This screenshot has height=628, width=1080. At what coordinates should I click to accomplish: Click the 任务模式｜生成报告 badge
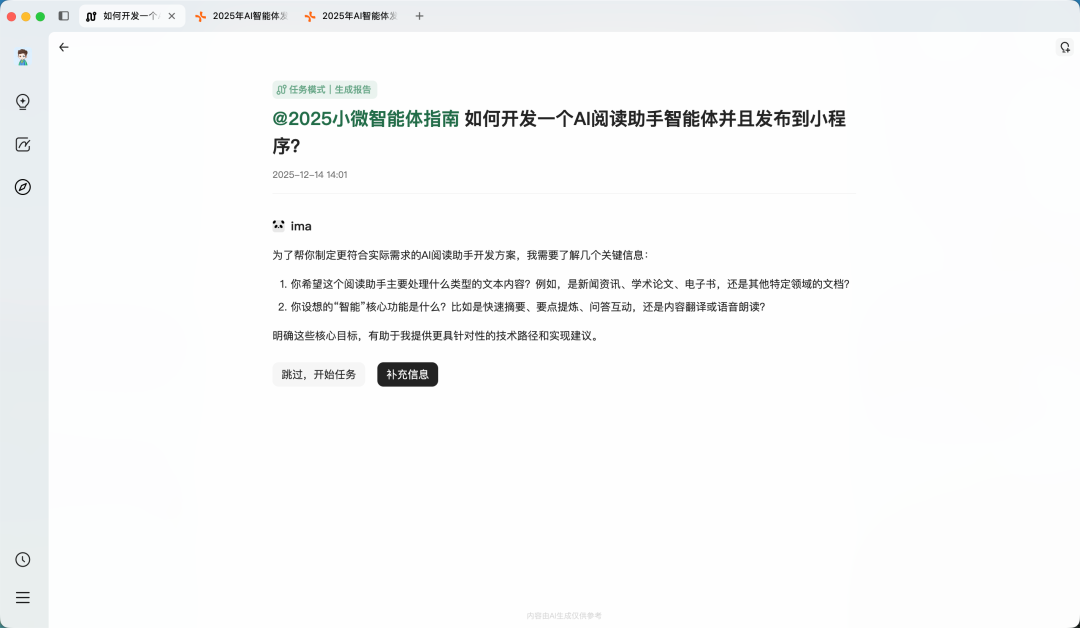click(323, 89)
